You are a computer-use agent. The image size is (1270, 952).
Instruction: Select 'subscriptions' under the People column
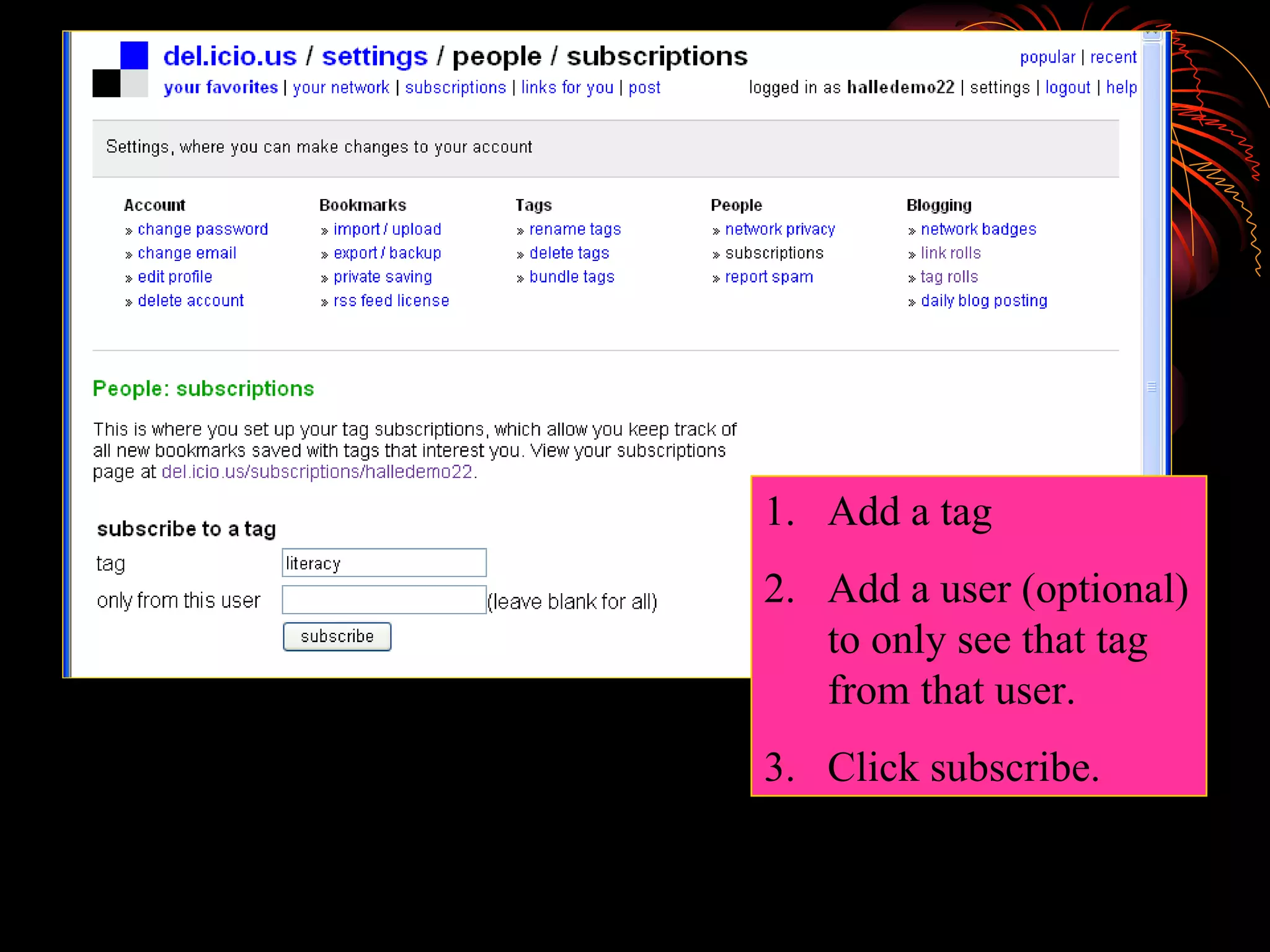coord(774,253)
